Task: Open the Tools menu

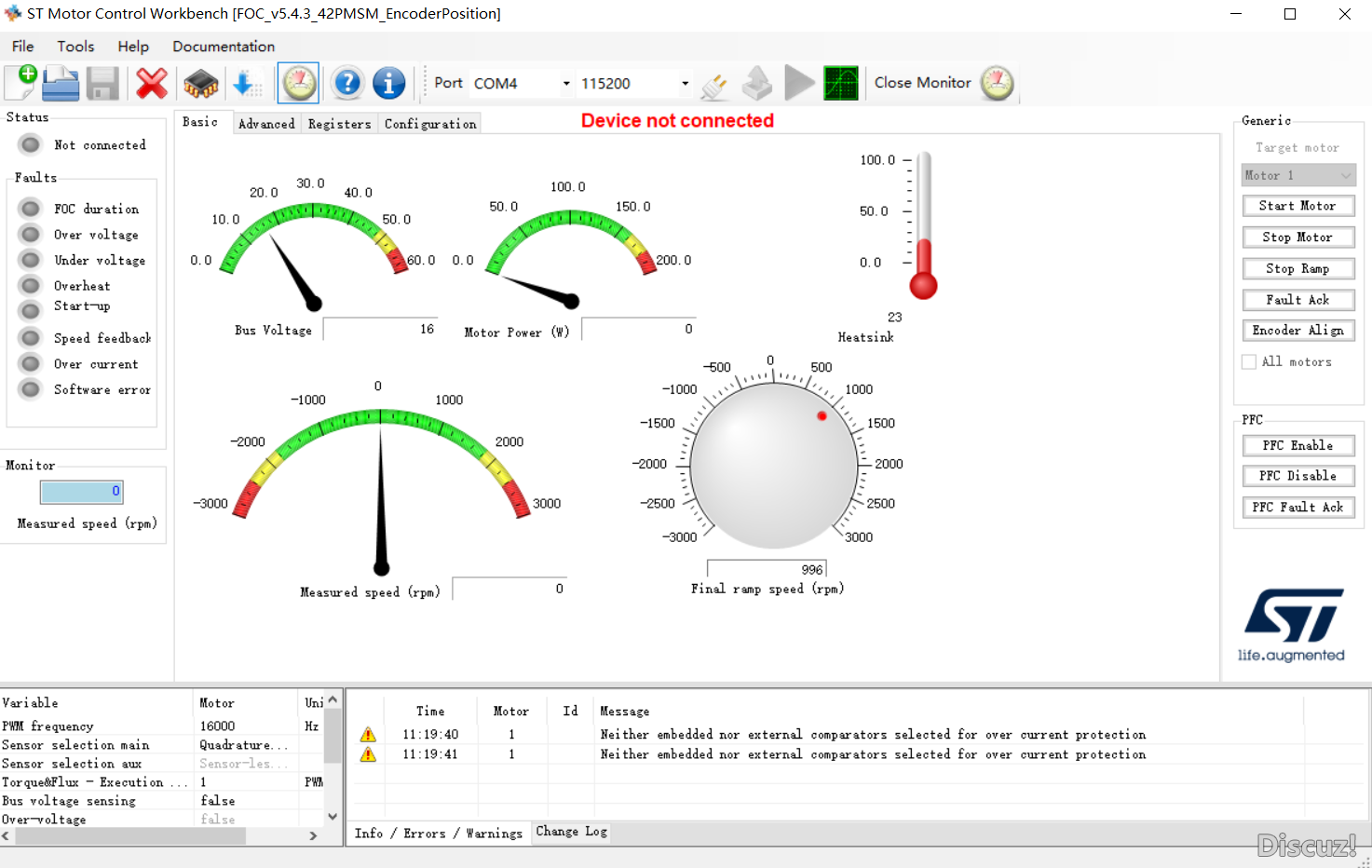Action: click(x=75, y=46)
